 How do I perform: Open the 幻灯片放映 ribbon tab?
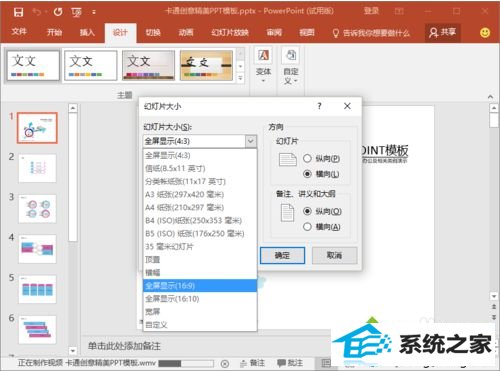(x=230, y=32)
